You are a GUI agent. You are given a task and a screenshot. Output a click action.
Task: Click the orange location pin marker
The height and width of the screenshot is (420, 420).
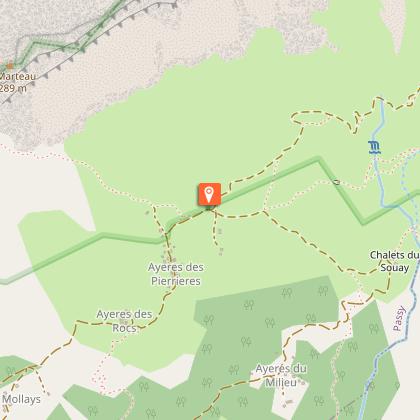[209, 194]
